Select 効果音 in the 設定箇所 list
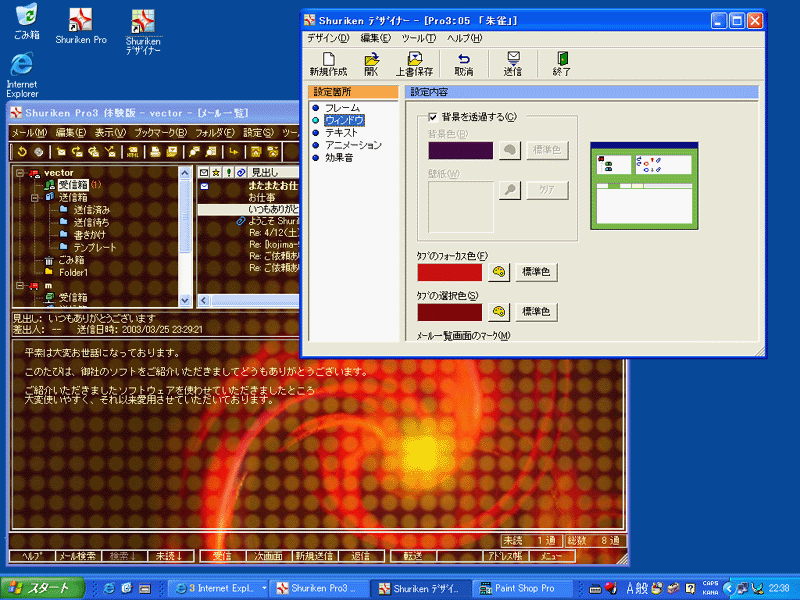800x600 pixels. coord(339,158)
